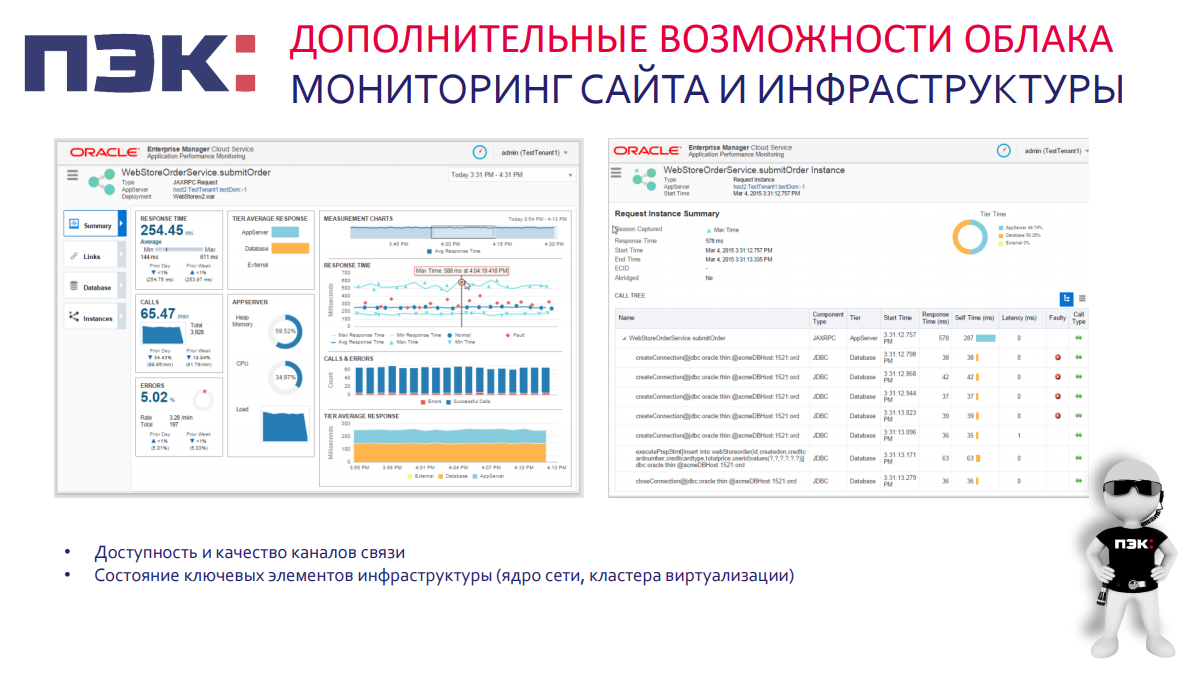Click call type arrows in submitOrder root row
Viewport: 1194px width, 673px height.
pyautogui.click(x=1078, y=338)
